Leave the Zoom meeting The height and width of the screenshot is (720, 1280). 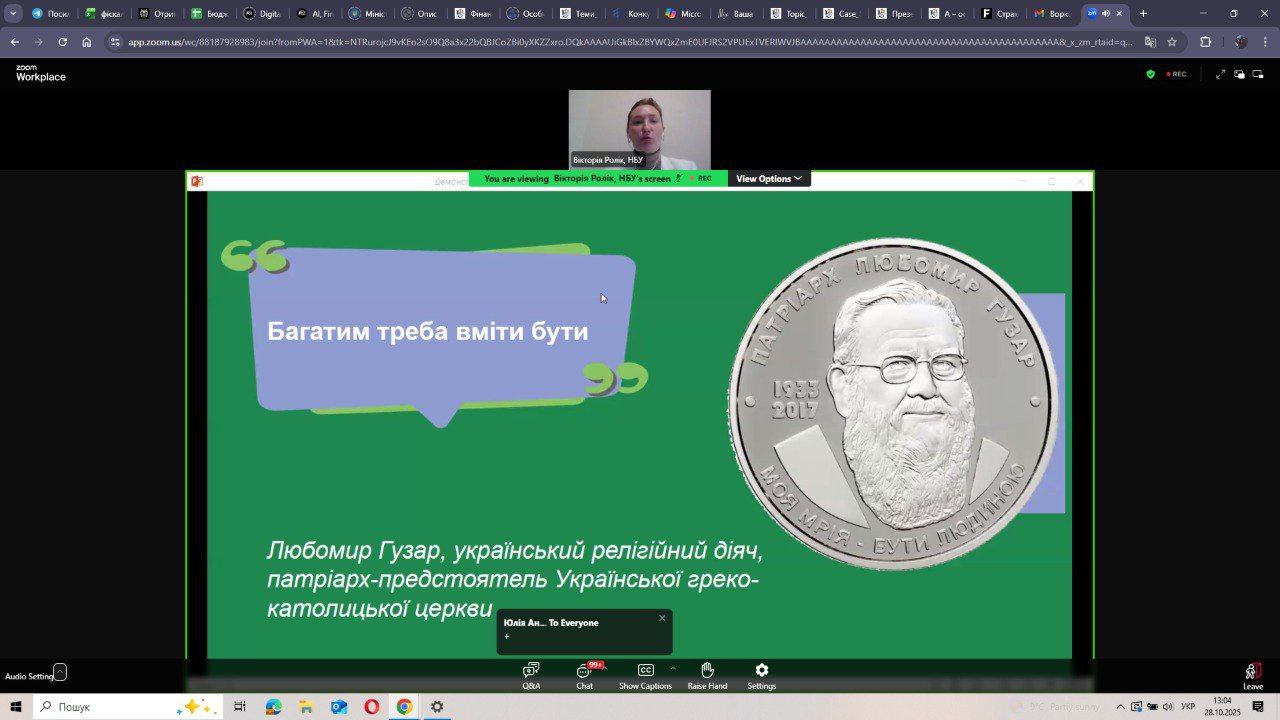[x=1252, y=676]
